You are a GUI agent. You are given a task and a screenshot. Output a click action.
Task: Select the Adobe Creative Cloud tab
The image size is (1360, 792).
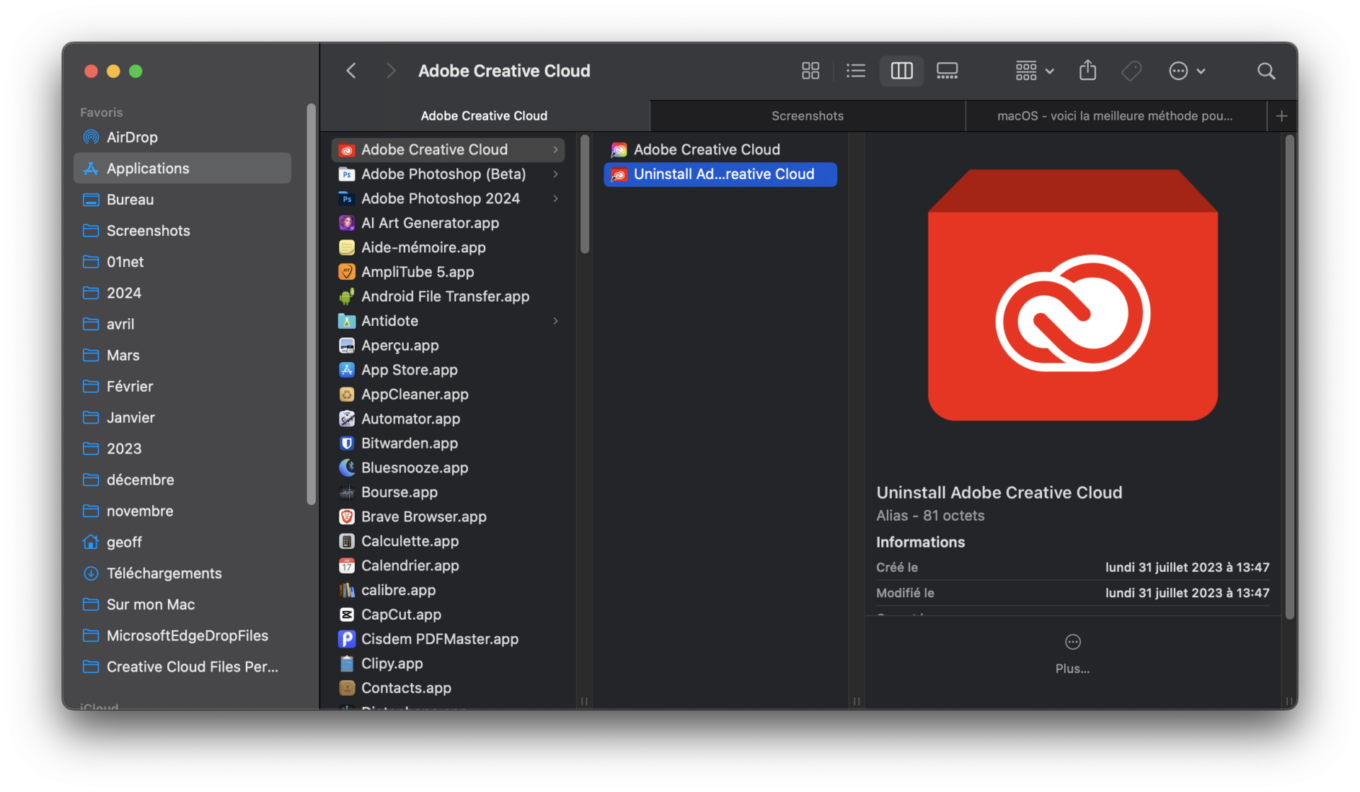coord(484,116)
